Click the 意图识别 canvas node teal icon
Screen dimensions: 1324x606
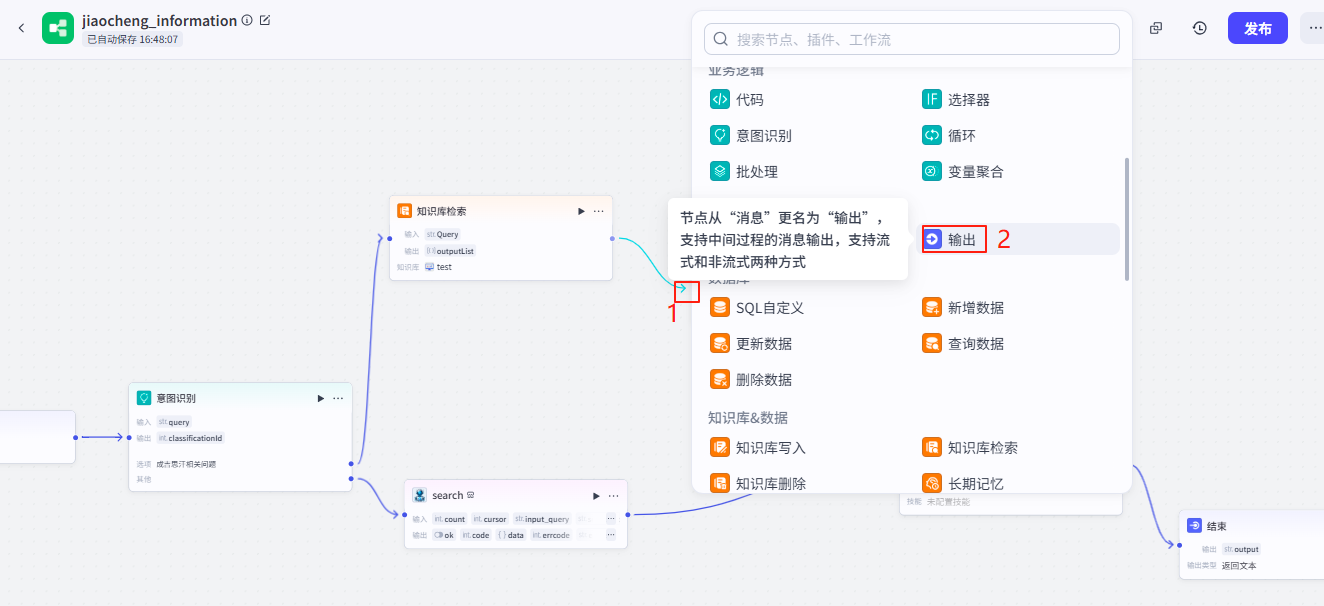(x=144, y=398)
